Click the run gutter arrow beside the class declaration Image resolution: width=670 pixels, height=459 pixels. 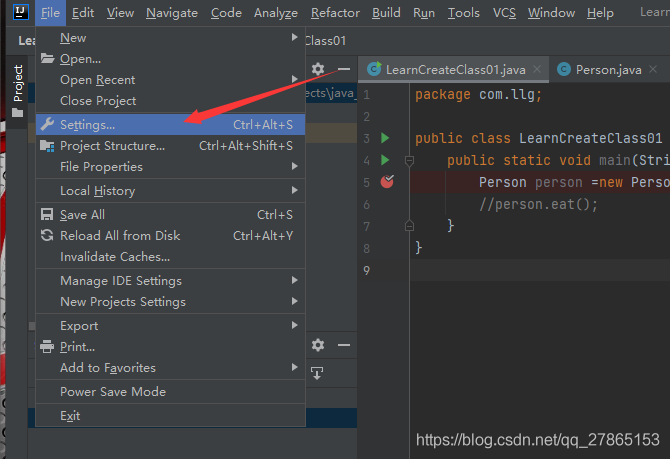(385, 138)
